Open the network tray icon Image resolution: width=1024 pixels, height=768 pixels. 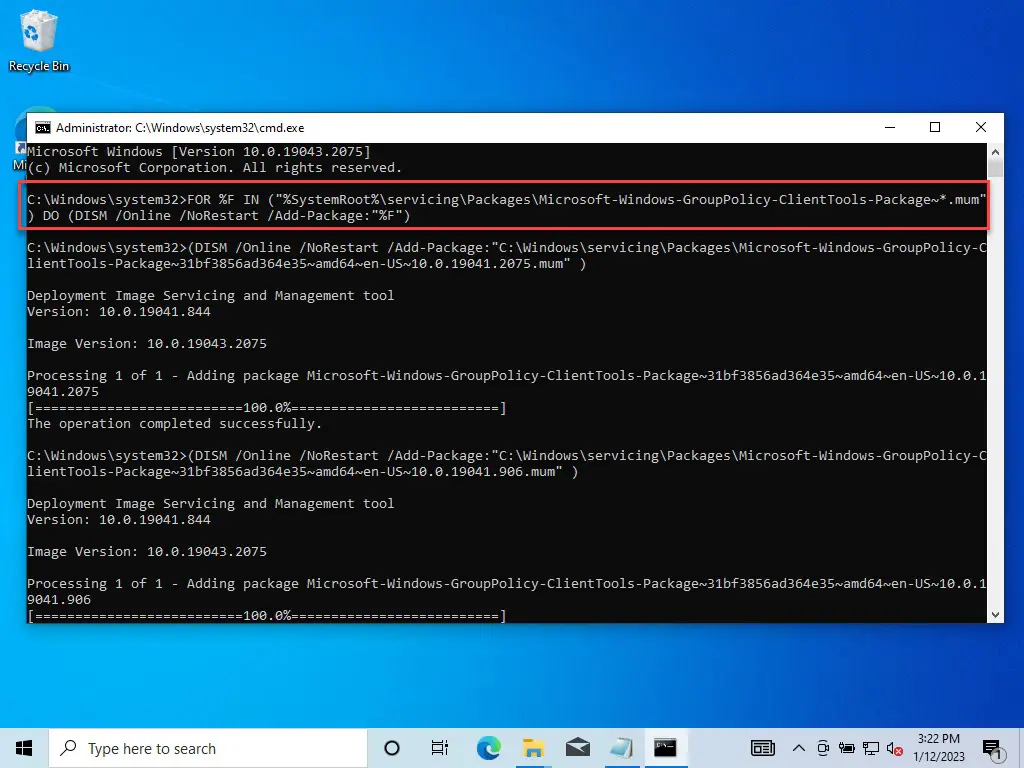pyautogui.click(x=871, y=748)
